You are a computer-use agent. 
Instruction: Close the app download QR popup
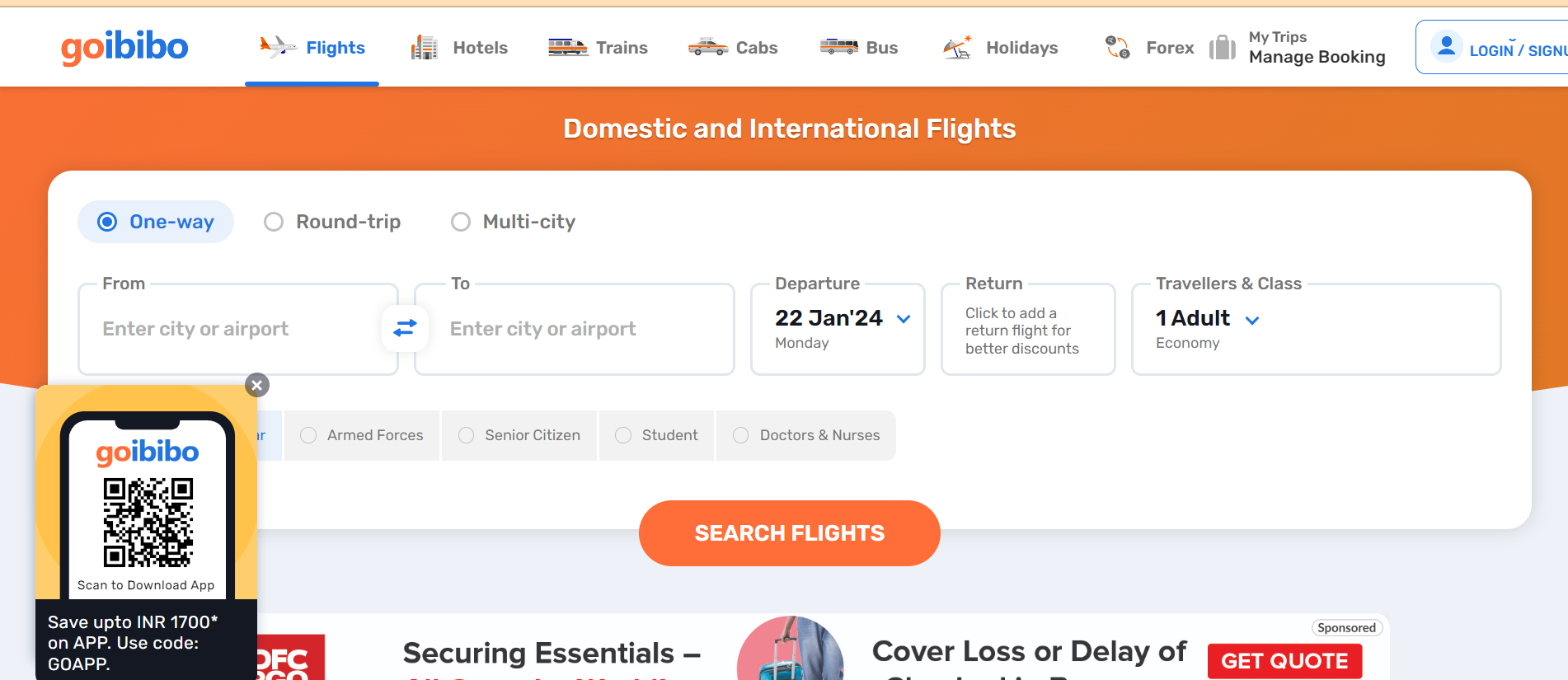[x=257, y=385]
